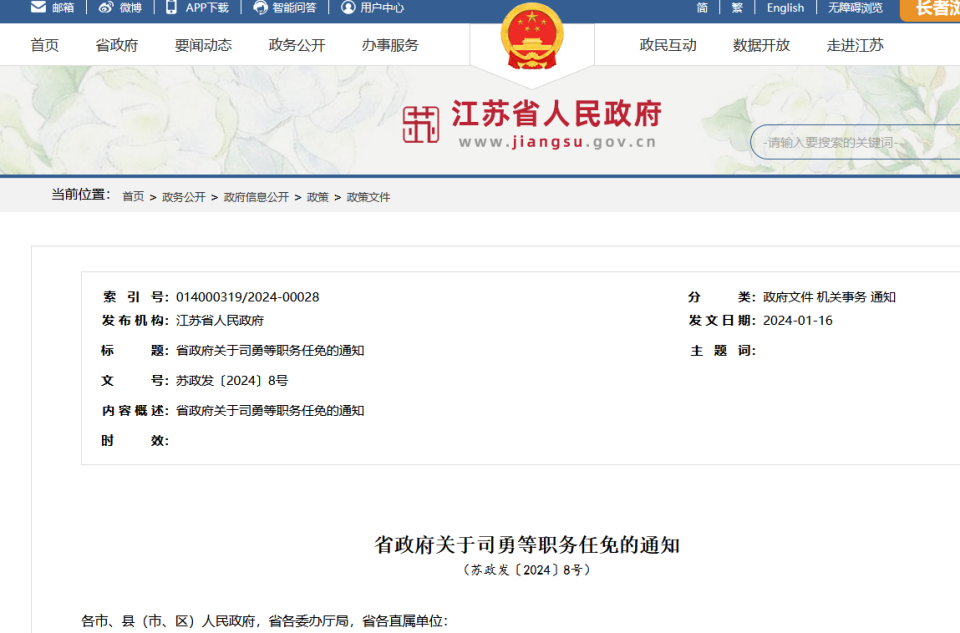Open 微博 via the Weibo icon

click(x=105, y=9)
